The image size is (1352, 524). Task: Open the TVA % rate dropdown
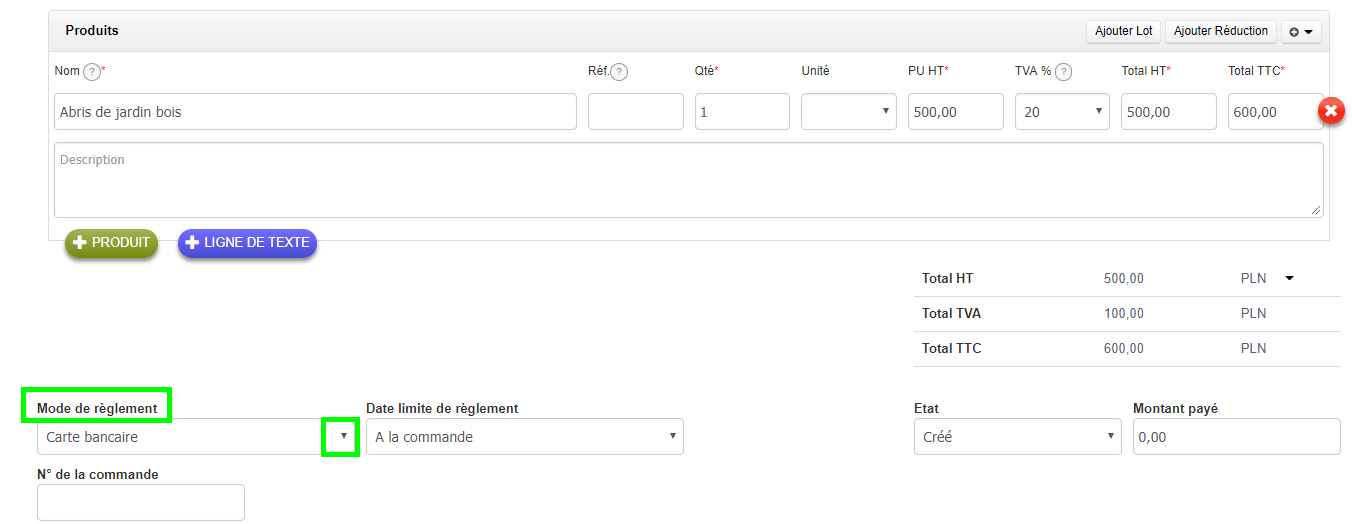click(1062, 112)
